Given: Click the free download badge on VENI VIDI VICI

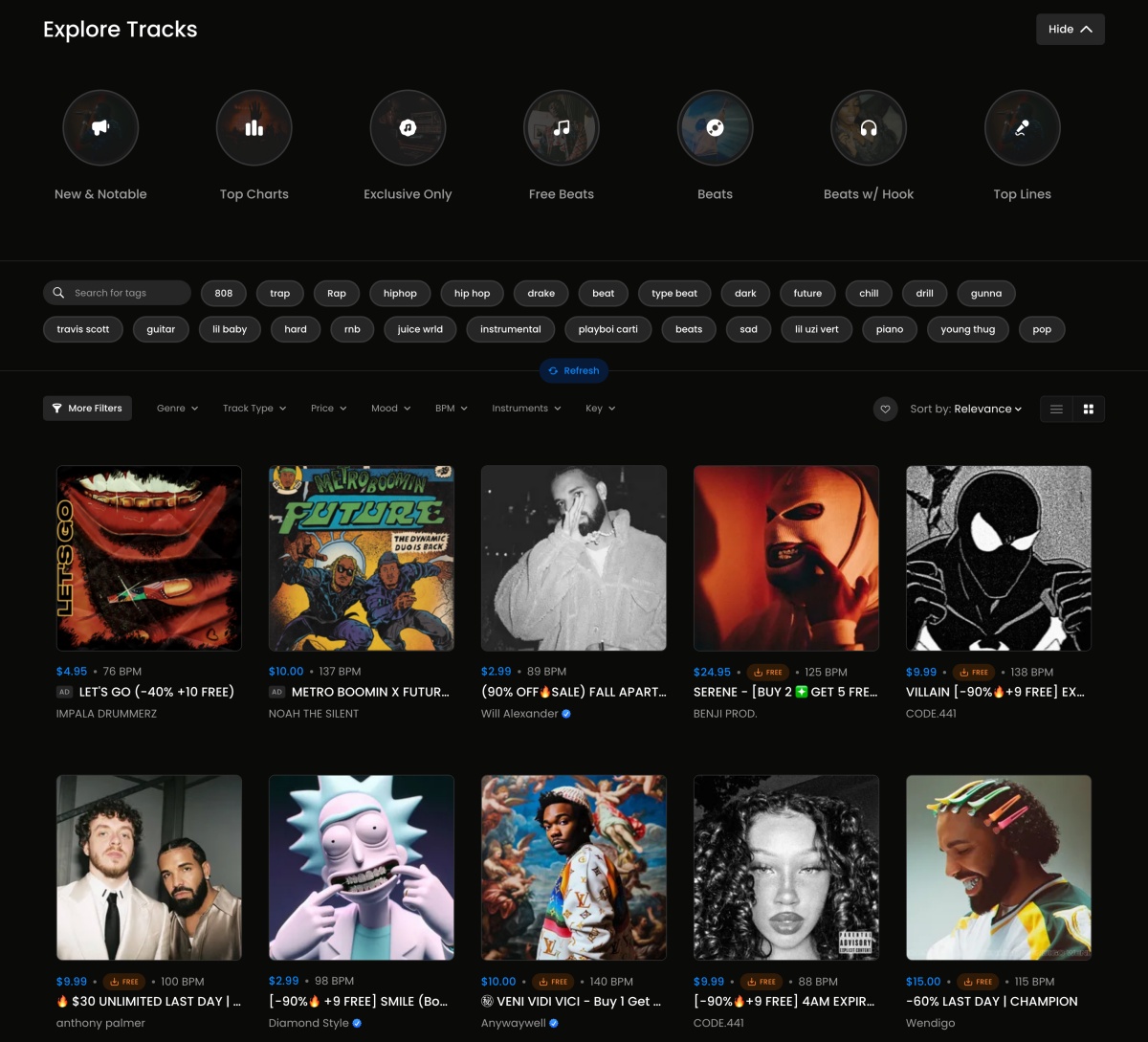Looking at the screenshot, I should click(x=553, y=982).
